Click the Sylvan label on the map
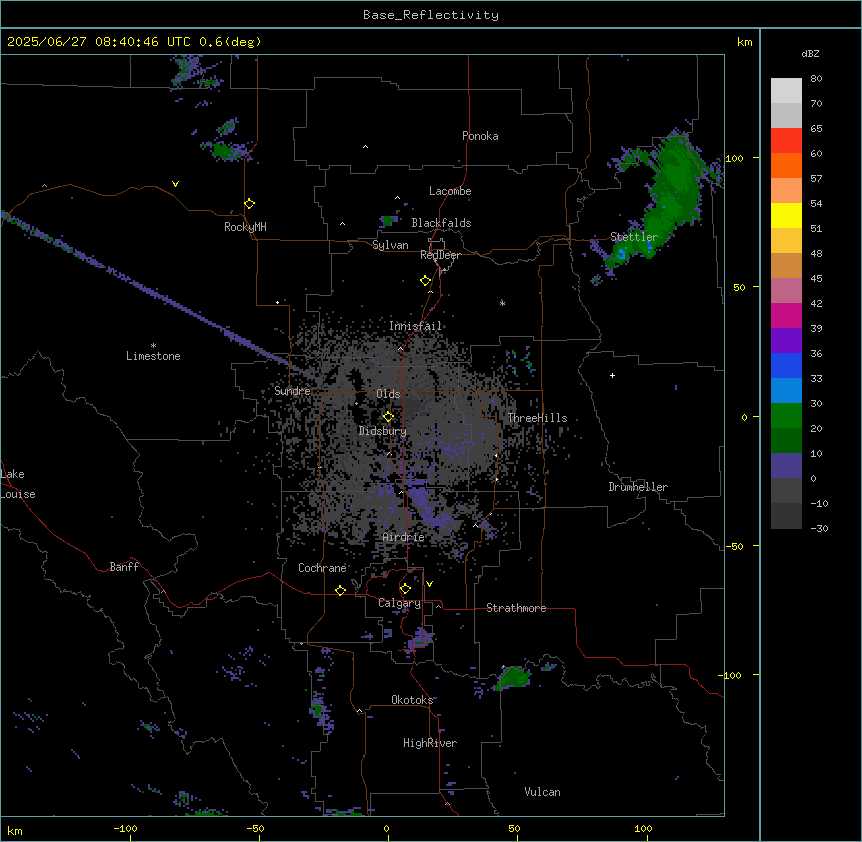862x842 pixels. point(390,245)
